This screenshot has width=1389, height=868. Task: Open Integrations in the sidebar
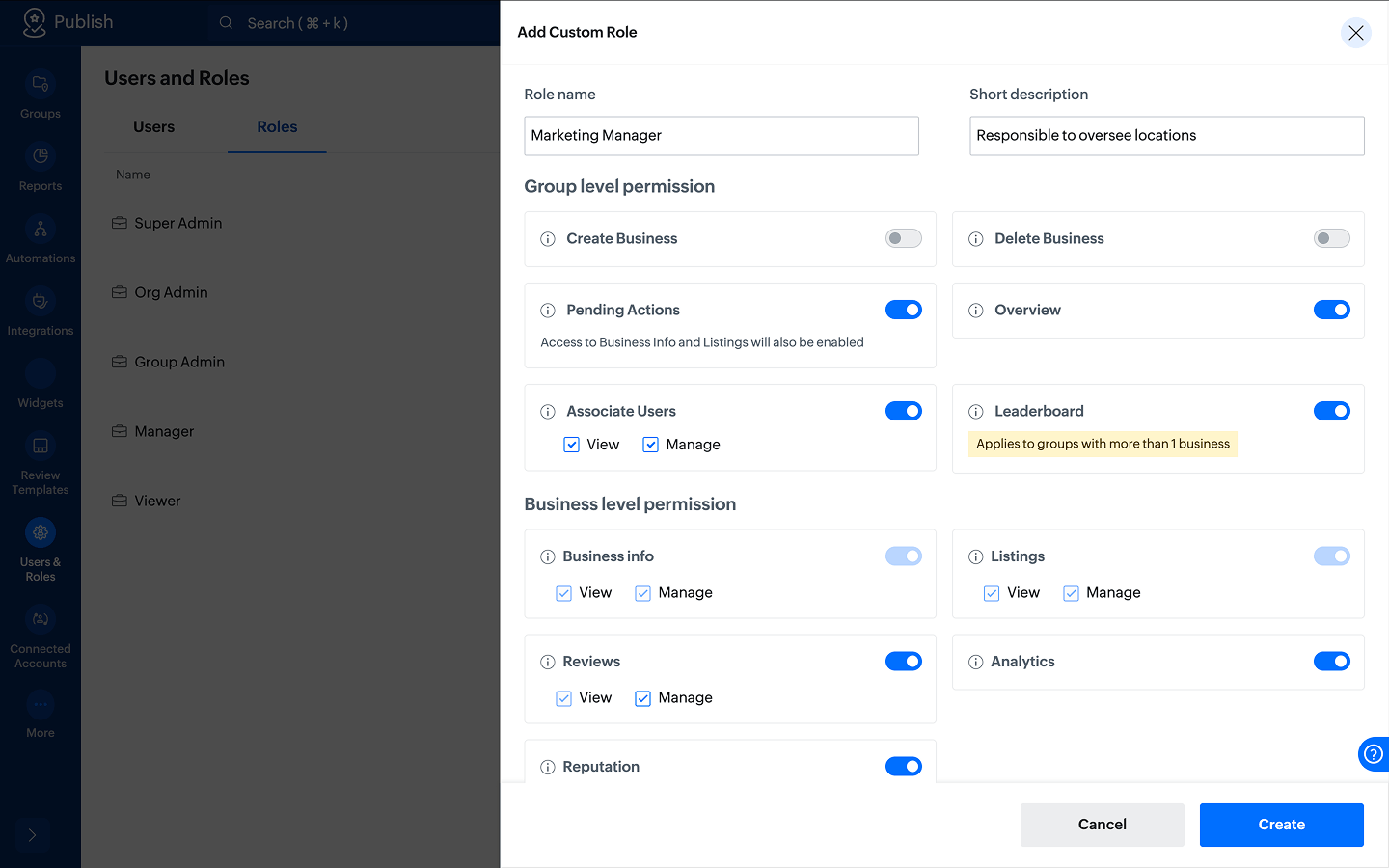click(41, 312)
